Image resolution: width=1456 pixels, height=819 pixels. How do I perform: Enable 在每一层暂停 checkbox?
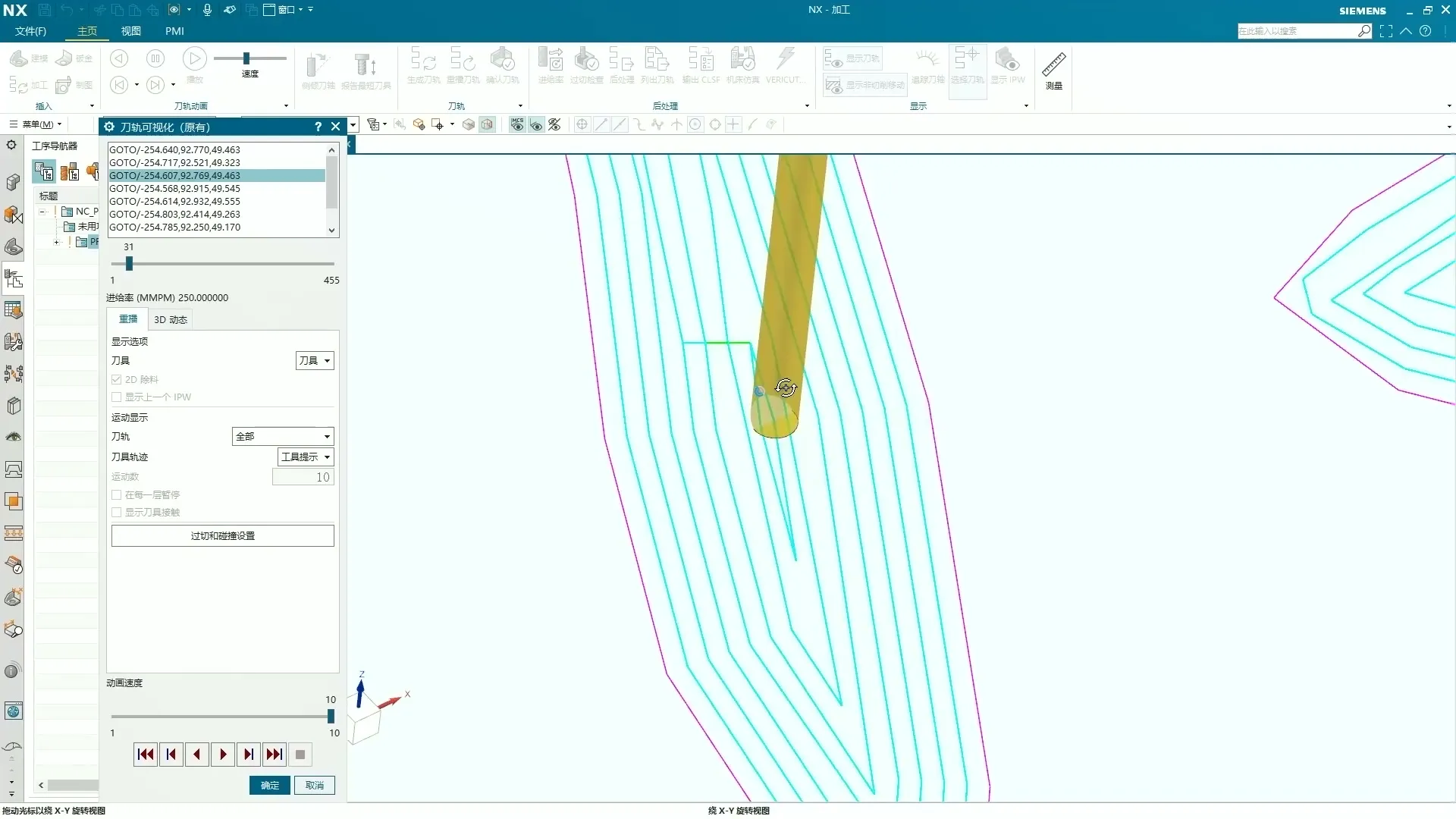(x=117, y=495)
